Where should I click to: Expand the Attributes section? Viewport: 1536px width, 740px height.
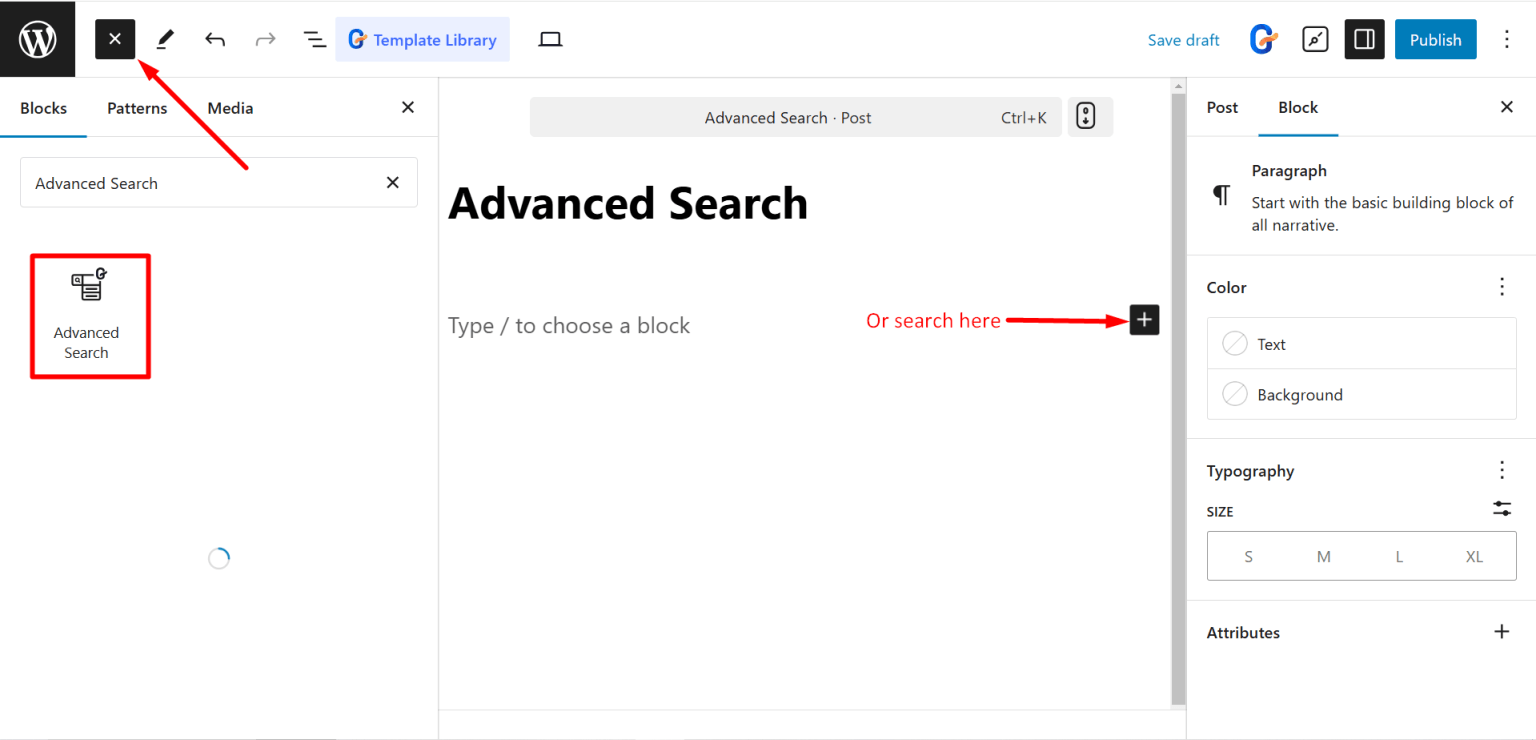(1501, 631)
